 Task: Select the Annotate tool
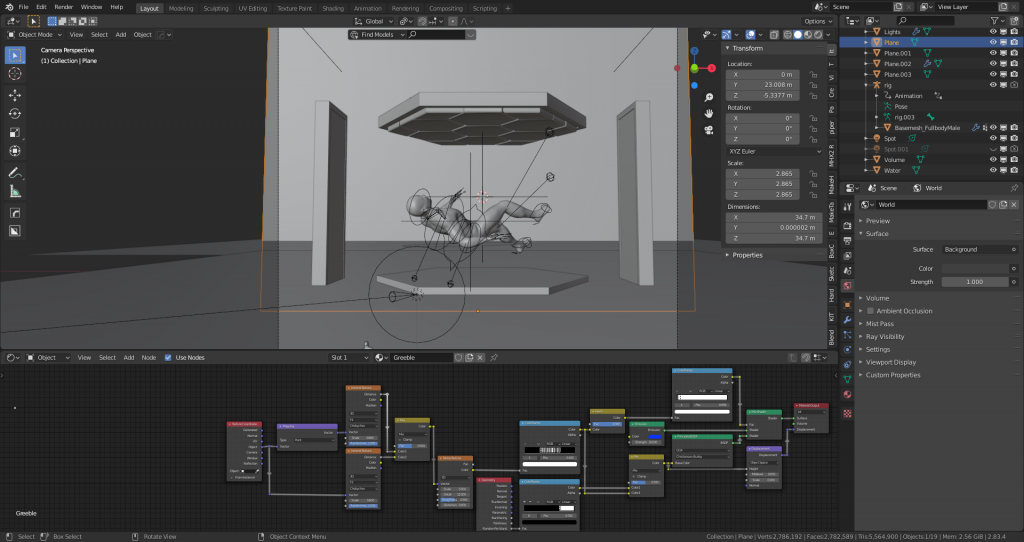(x=15, y=173)
